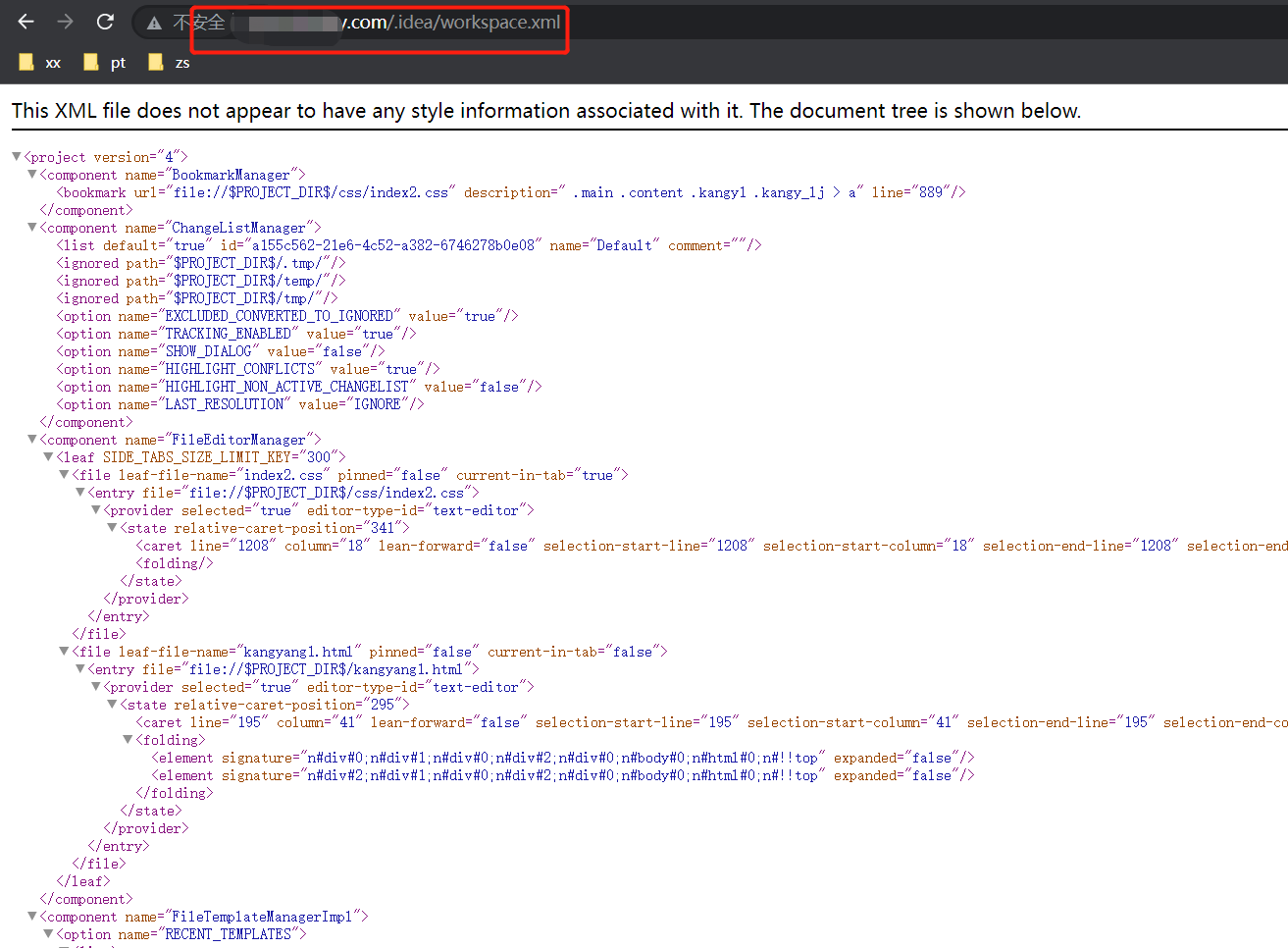Collapse the BookmarkManager component node
Screen dimensions: 1288x948
(x=32, y=174)
